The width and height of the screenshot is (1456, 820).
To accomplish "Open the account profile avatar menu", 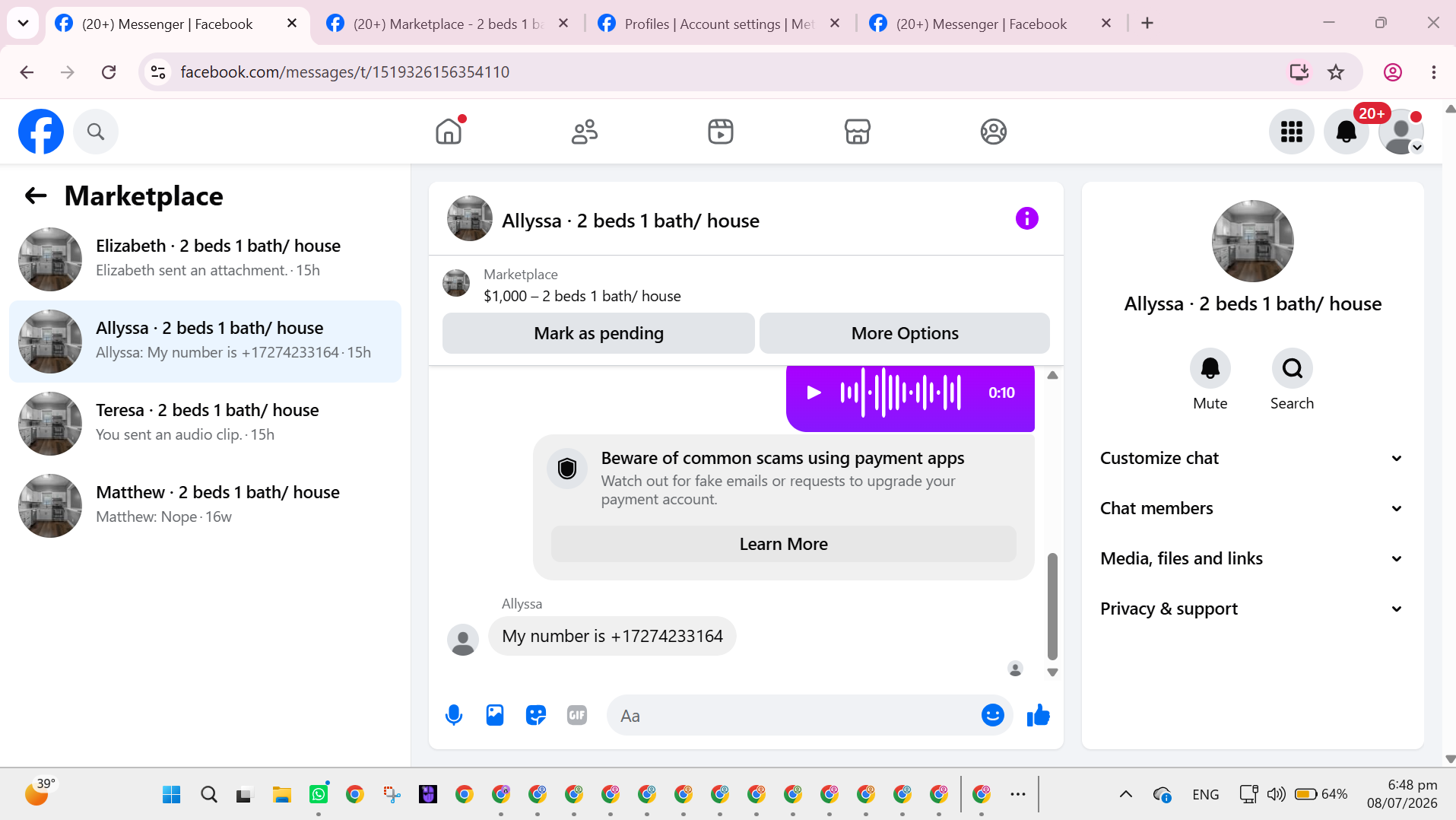I will 1401,132.
